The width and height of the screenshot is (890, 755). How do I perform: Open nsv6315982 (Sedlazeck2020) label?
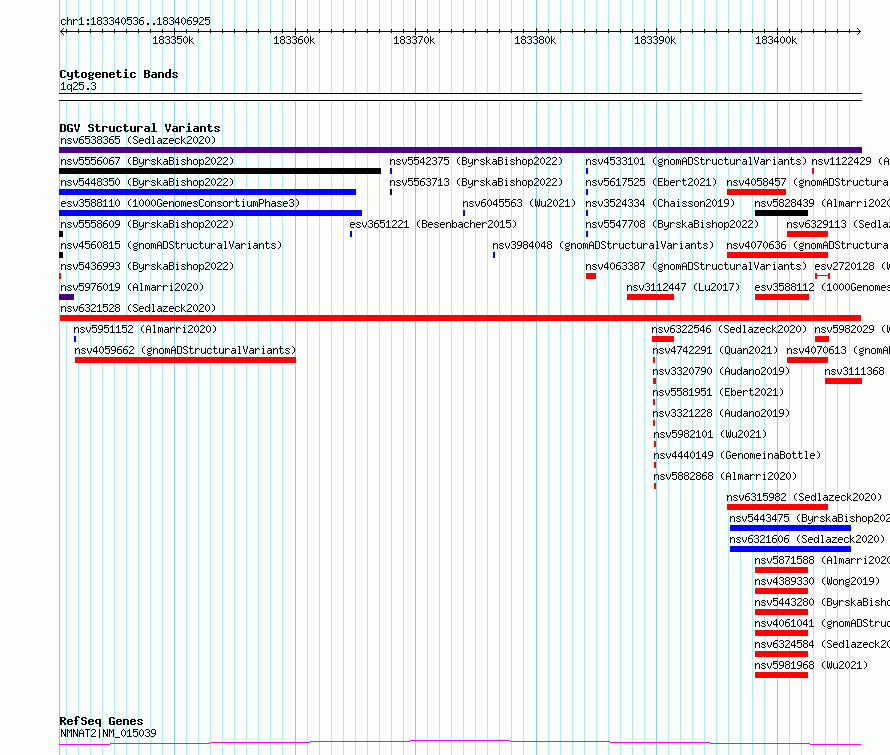804,497
